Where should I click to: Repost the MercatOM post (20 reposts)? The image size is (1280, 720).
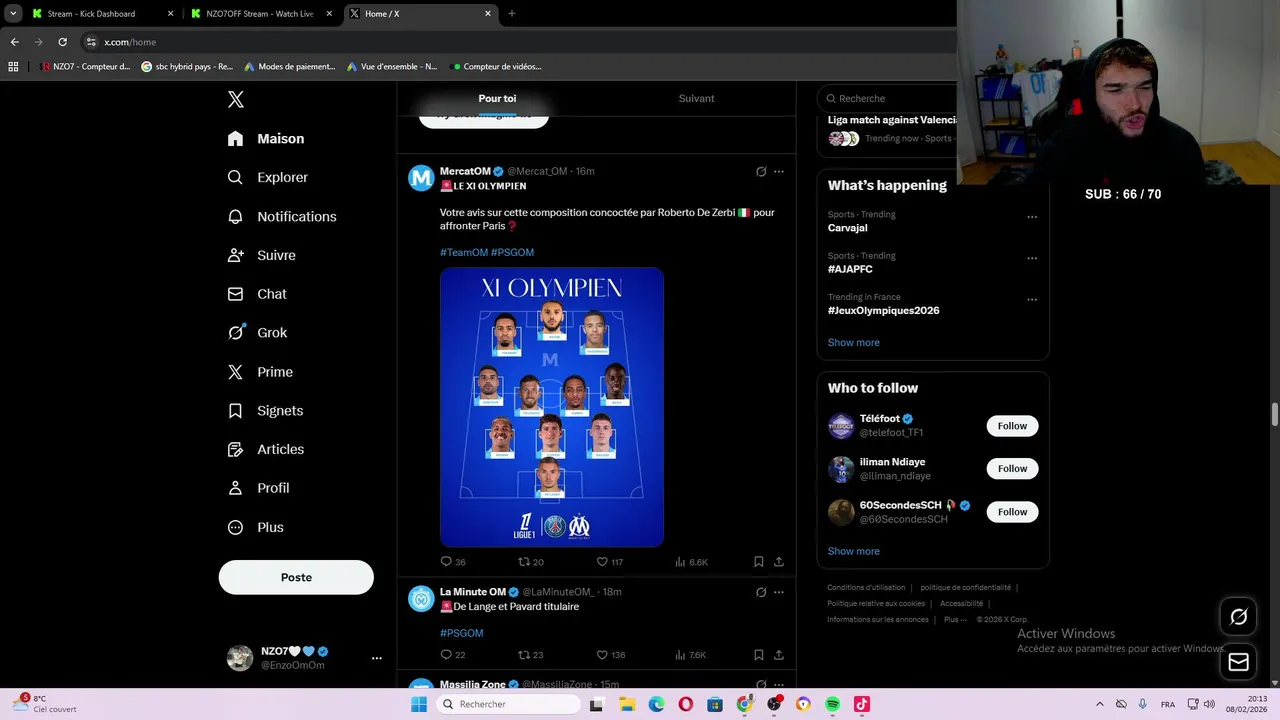point(530,562)
